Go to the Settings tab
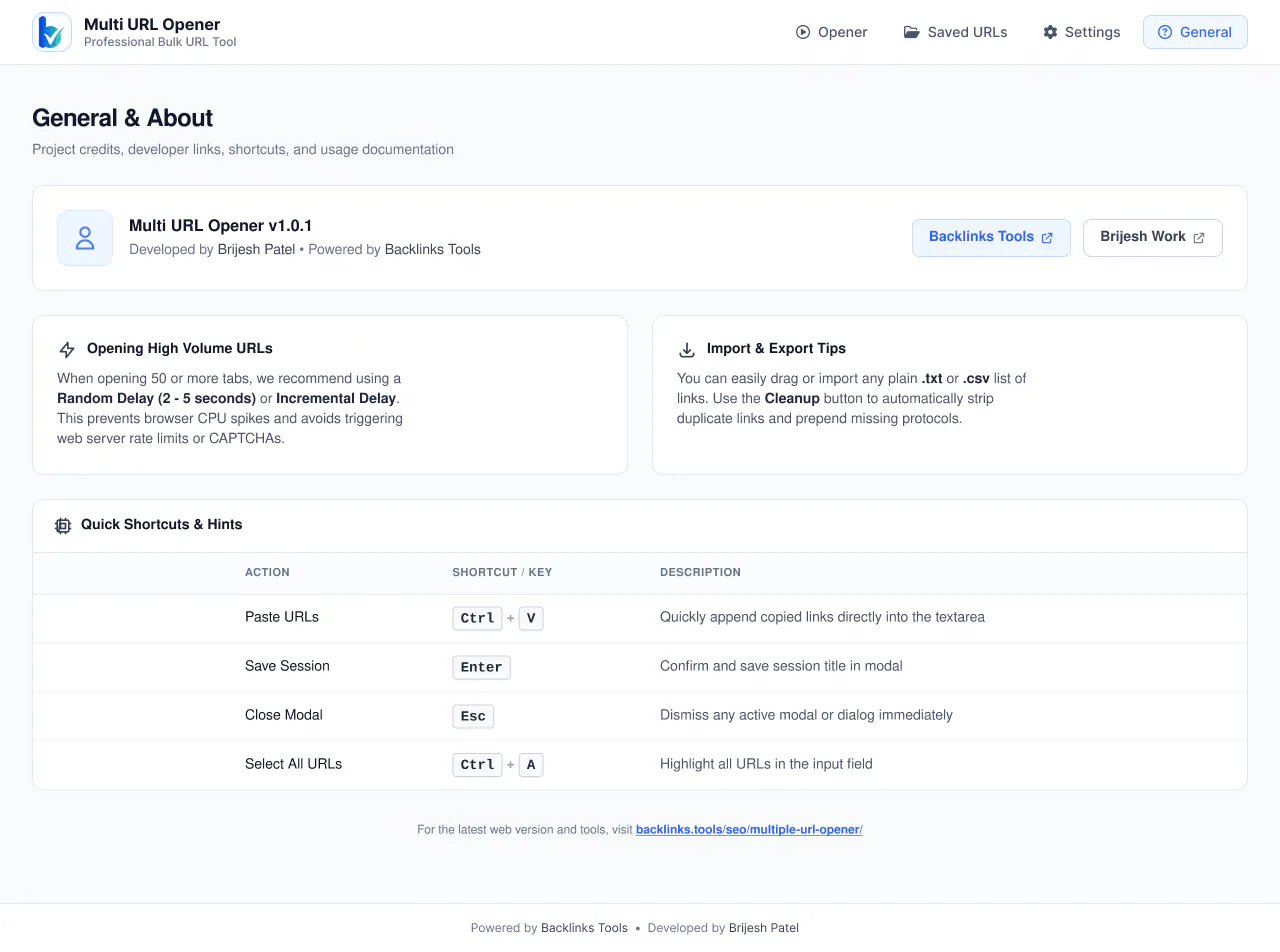This screenshot has width=1280, height=952. point(1081,32)
